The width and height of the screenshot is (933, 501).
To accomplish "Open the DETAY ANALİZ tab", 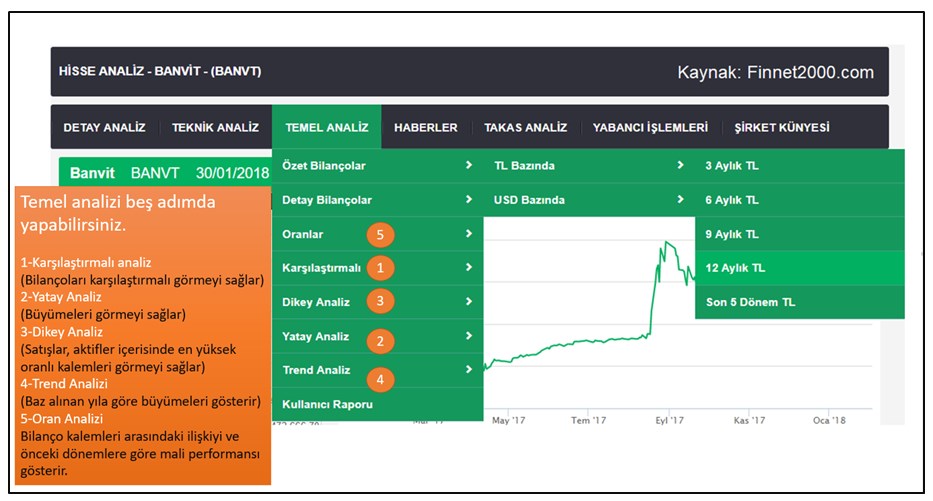I will 104,127.
